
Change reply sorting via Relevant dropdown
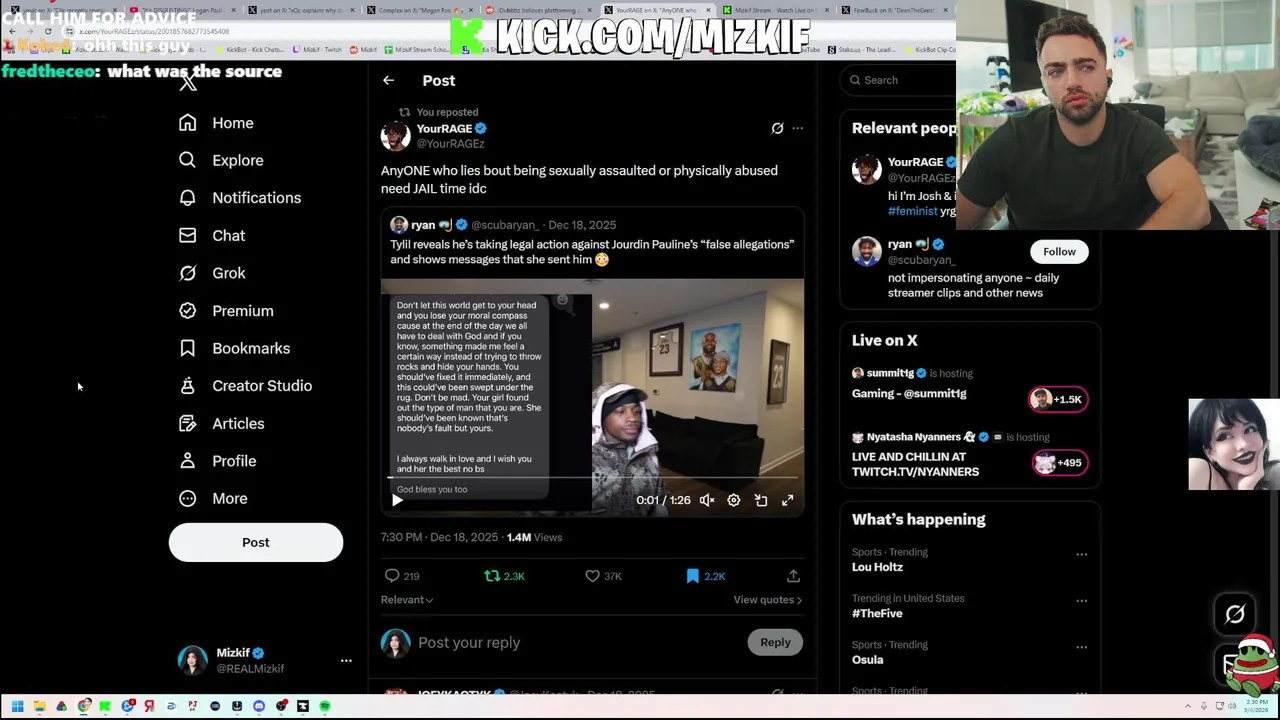(407, 600)
